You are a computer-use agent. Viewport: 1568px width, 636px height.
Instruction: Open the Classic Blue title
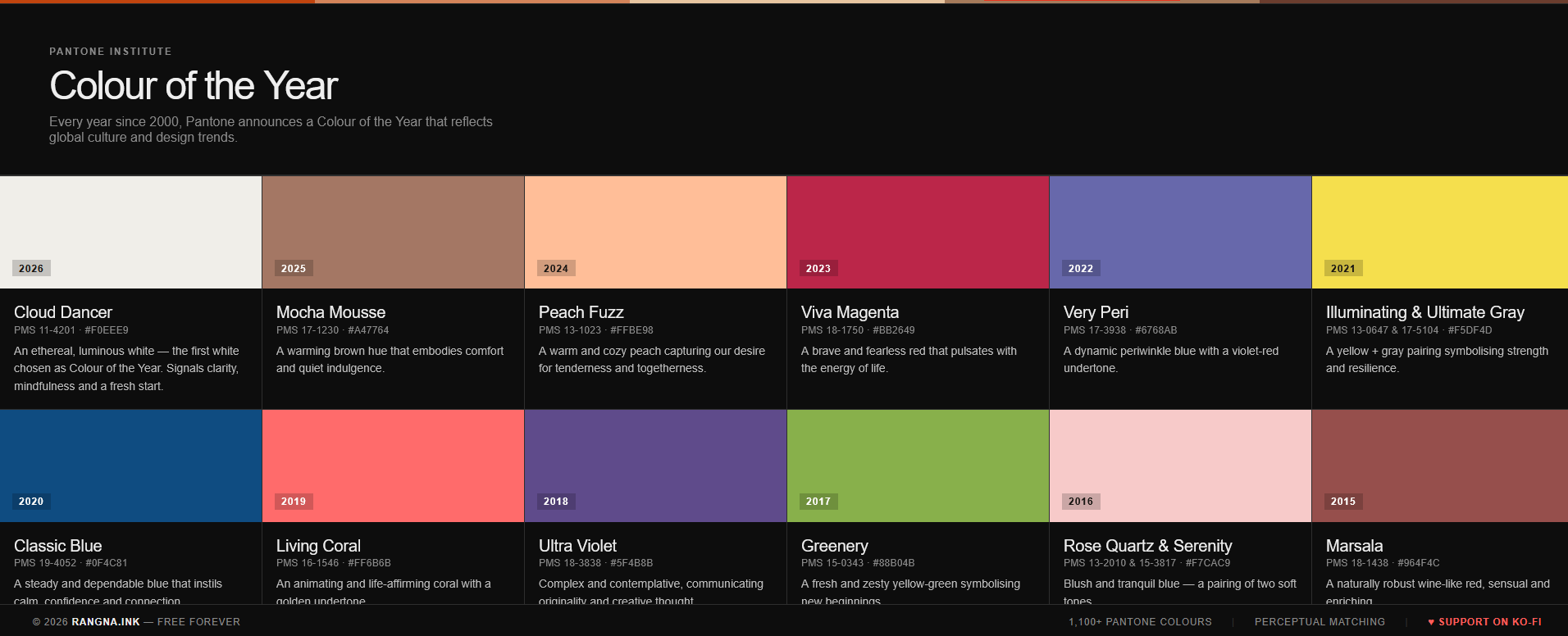(57, 546)
